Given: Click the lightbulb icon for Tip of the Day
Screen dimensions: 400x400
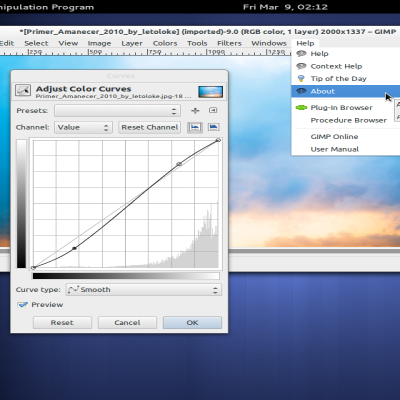Looking at the screenshot, I should click(301, 79).
